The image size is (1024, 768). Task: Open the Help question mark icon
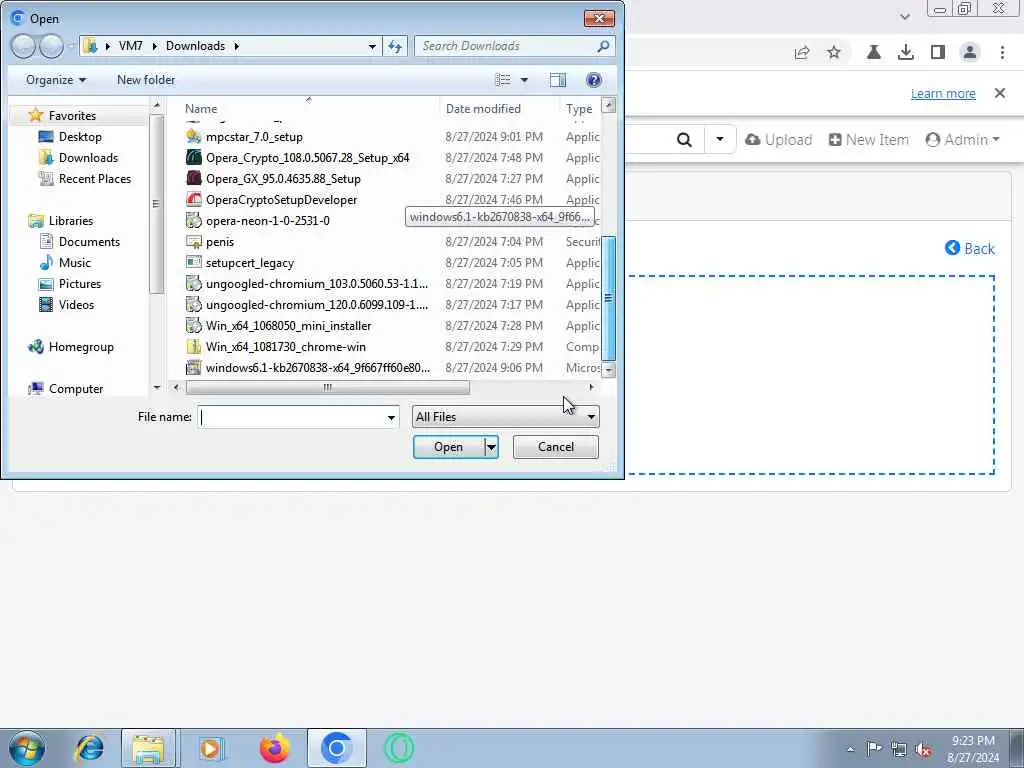594,80
